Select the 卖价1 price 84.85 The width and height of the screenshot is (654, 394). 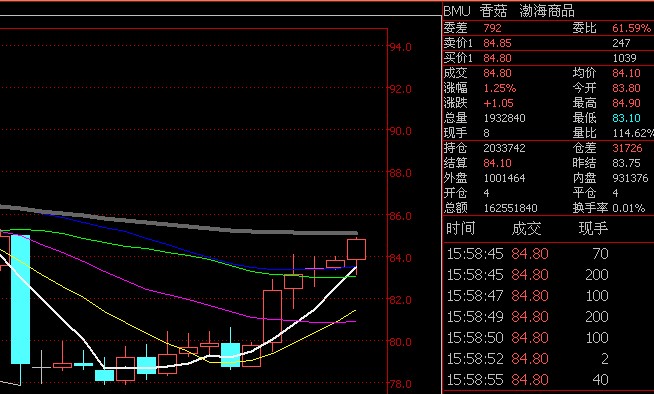coord(497,43)
